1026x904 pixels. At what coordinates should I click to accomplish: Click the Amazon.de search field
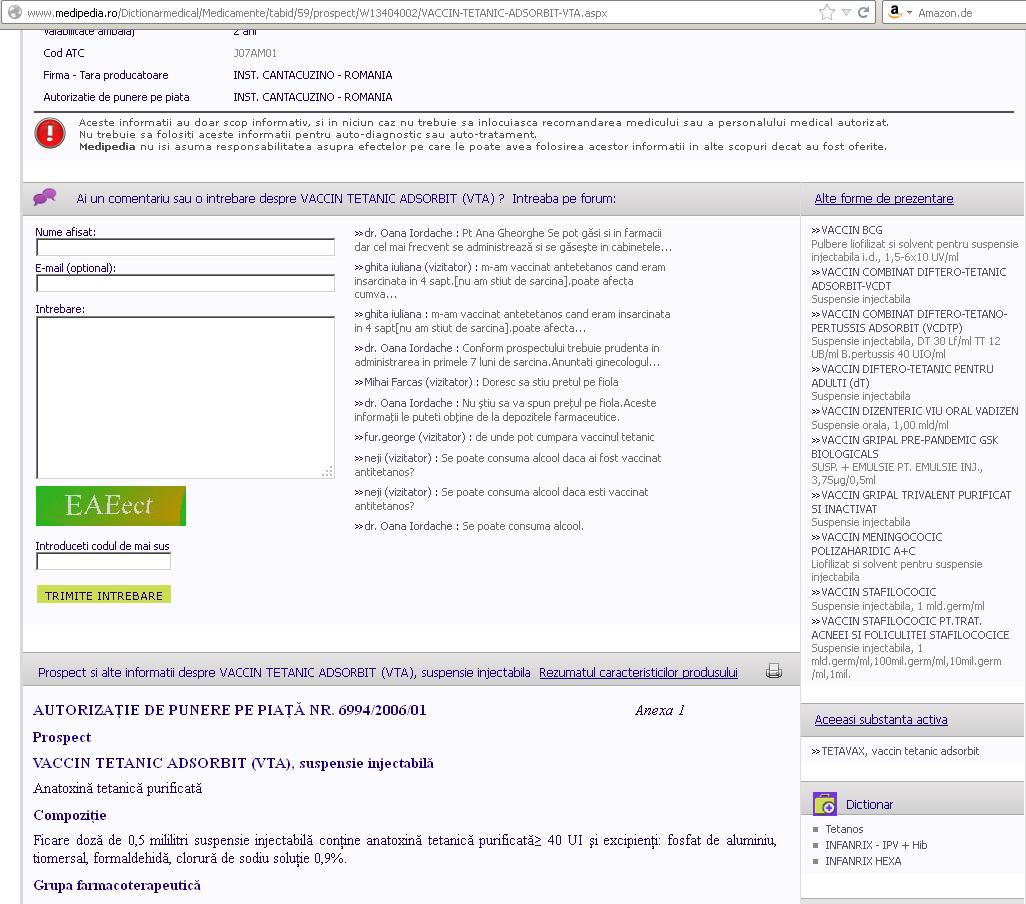pyautogui.click(x=971, y=12)
